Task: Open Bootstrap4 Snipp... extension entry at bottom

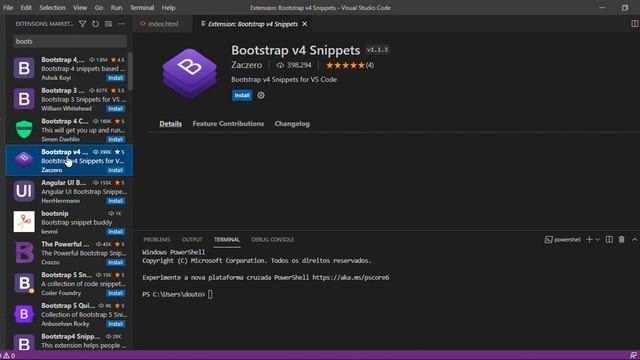Action: [69, 340]
